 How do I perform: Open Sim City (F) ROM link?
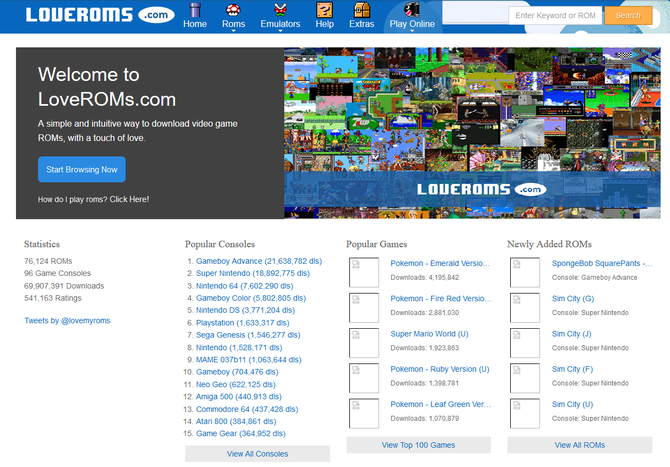point(572,369)
